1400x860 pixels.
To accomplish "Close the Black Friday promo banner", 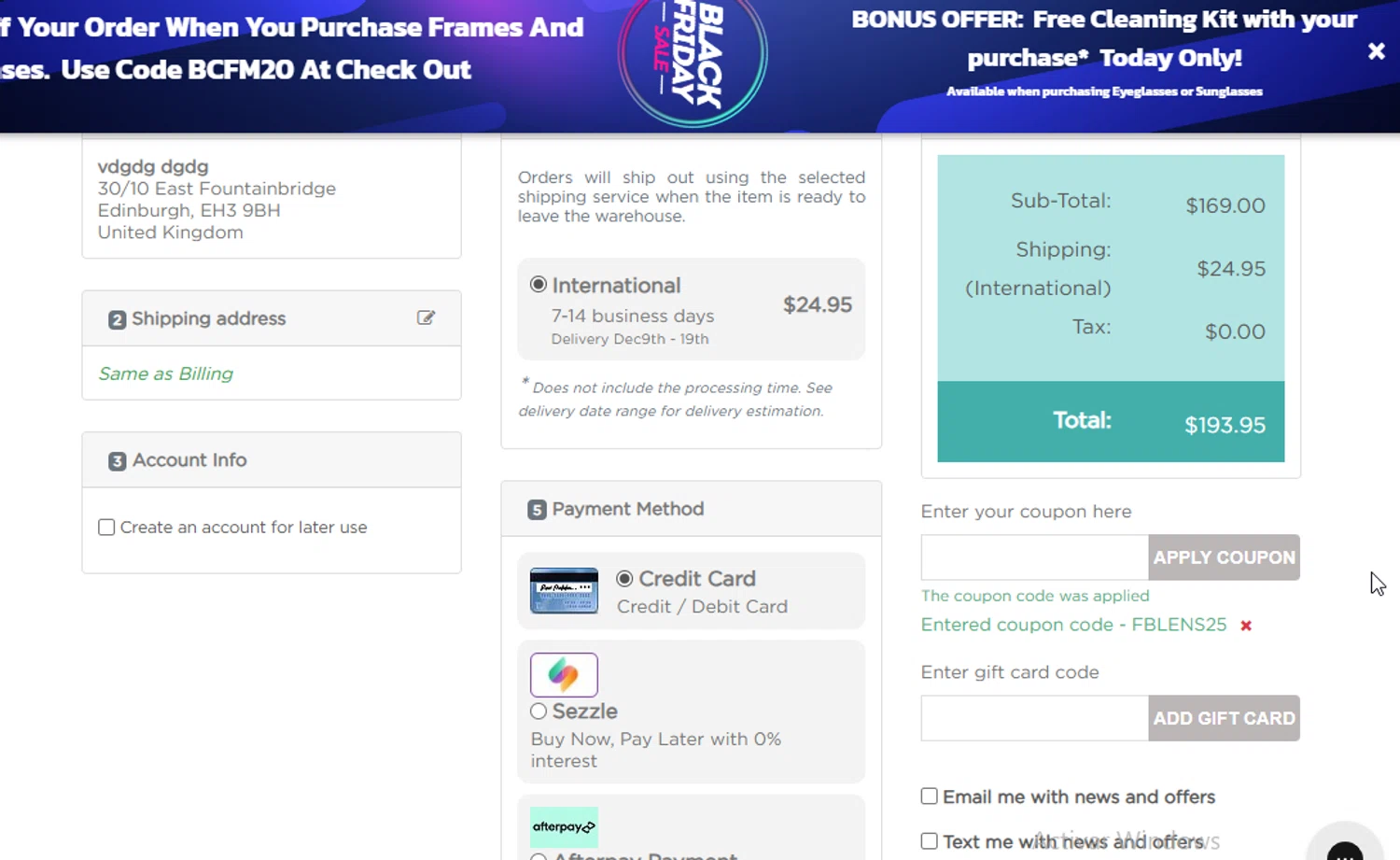I will click(1376, 51).
